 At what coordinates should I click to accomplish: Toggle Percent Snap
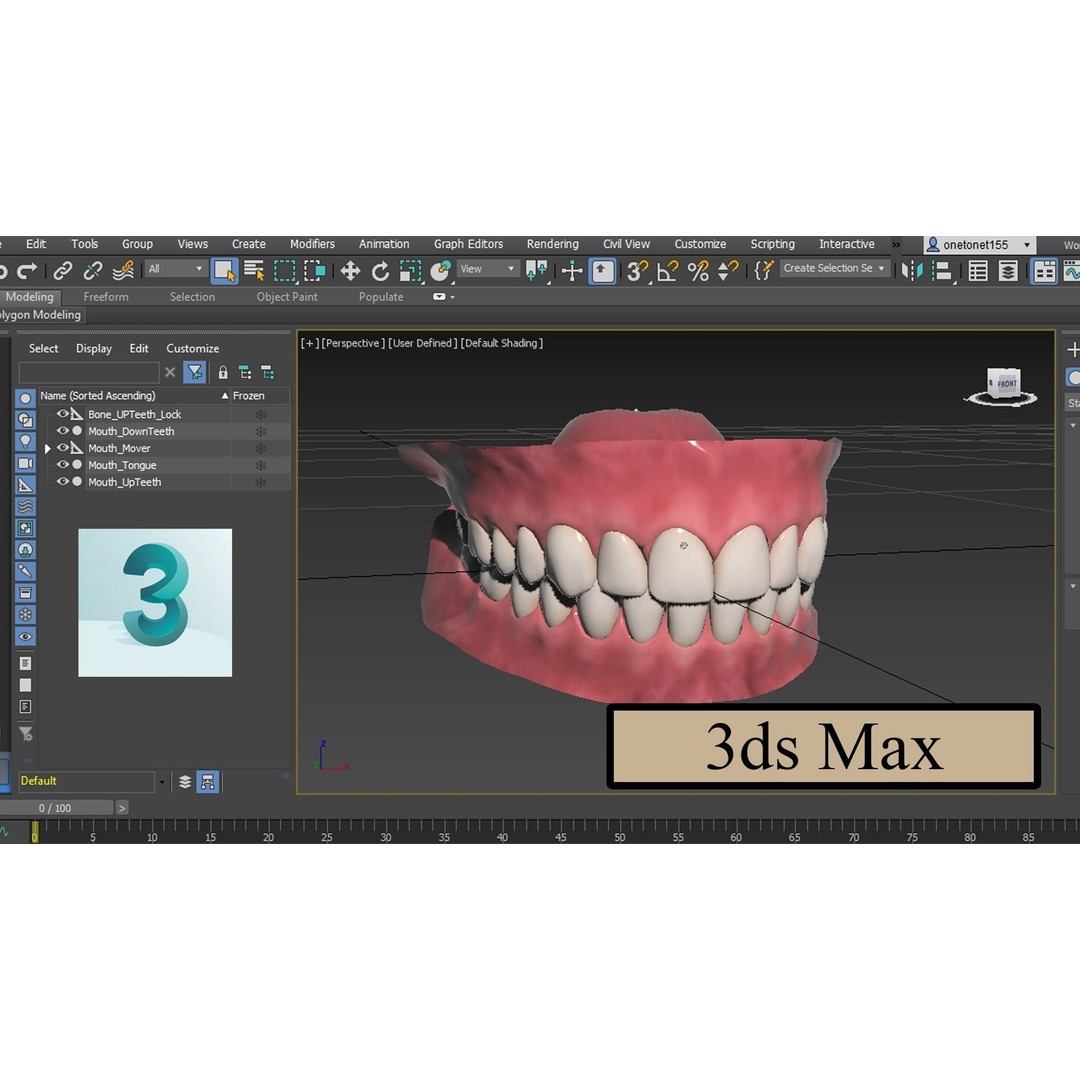pyautogui.click(x=698, y=271)
